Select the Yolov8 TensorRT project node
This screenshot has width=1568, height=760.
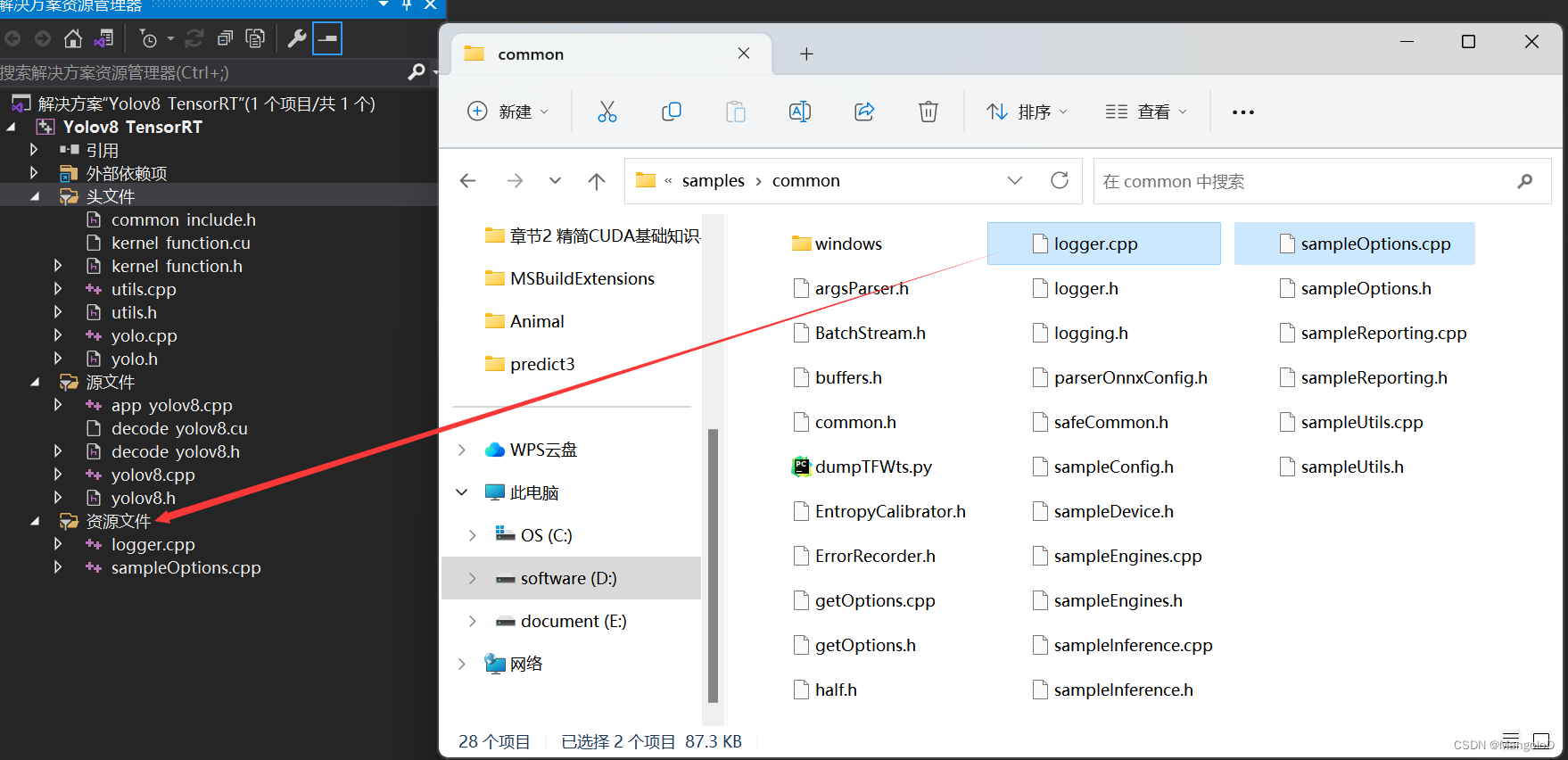click(133, 127)
